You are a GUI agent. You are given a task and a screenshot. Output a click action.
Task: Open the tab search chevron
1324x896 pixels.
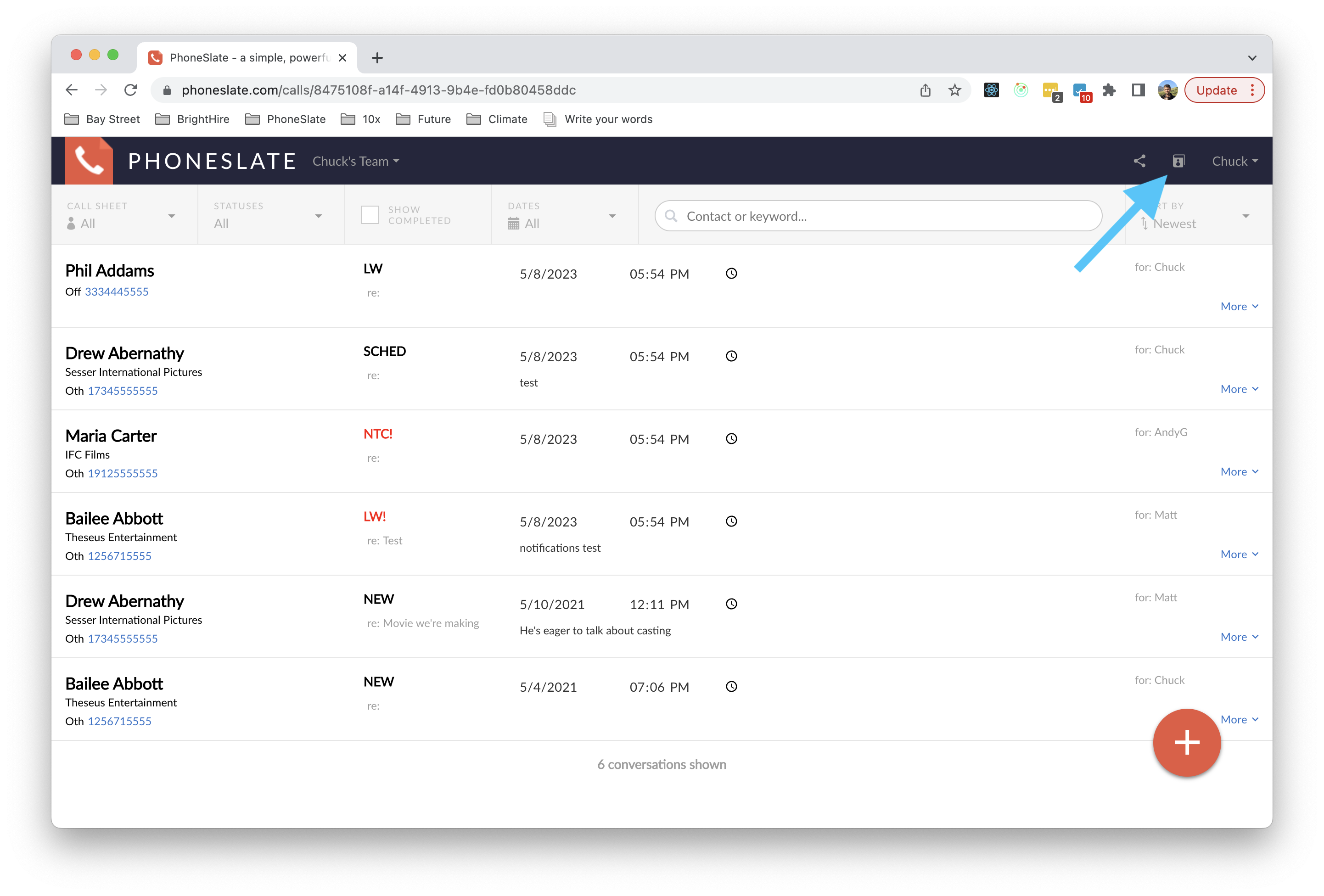[x=1252, y=57]
